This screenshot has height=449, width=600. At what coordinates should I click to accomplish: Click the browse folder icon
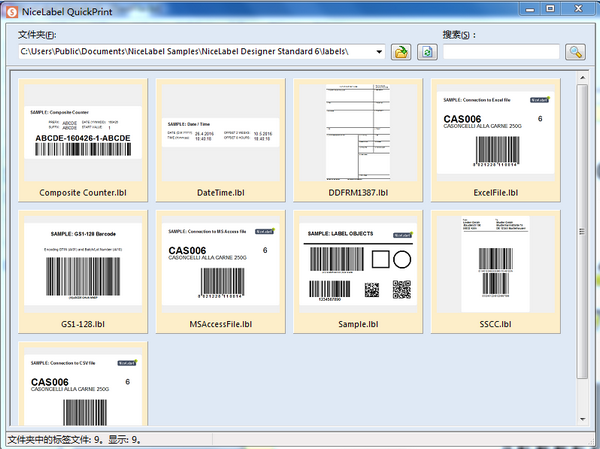coord(401,52)
